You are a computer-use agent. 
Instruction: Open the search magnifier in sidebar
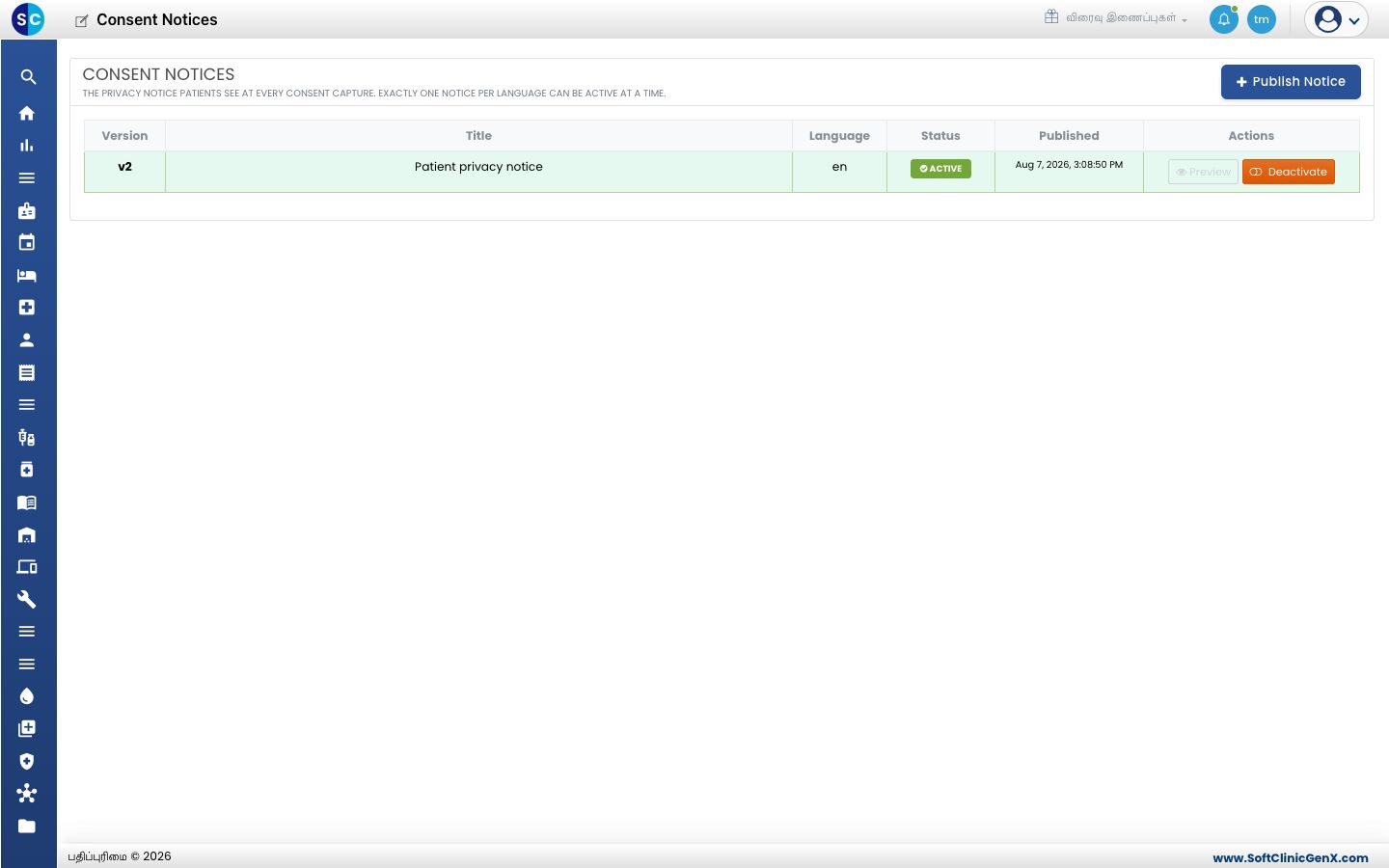28,77
